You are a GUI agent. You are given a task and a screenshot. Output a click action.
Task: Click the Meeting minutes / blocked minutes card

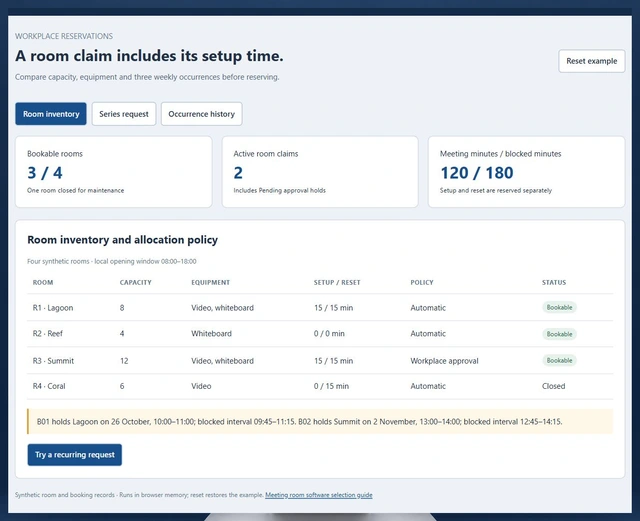(527, 172)
